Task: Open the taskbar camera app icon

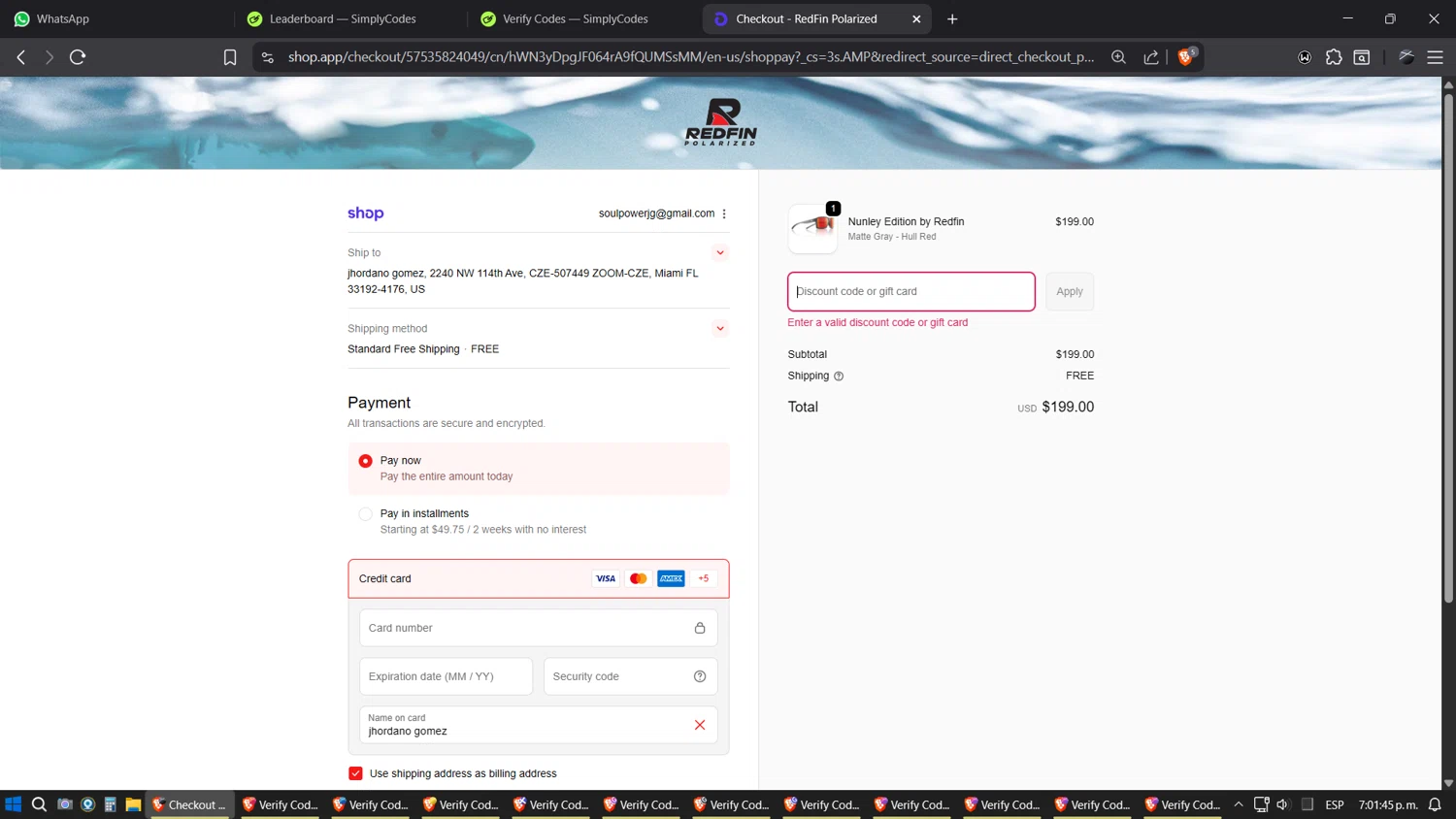Action: pyautogui.click(x=65, y=804)
